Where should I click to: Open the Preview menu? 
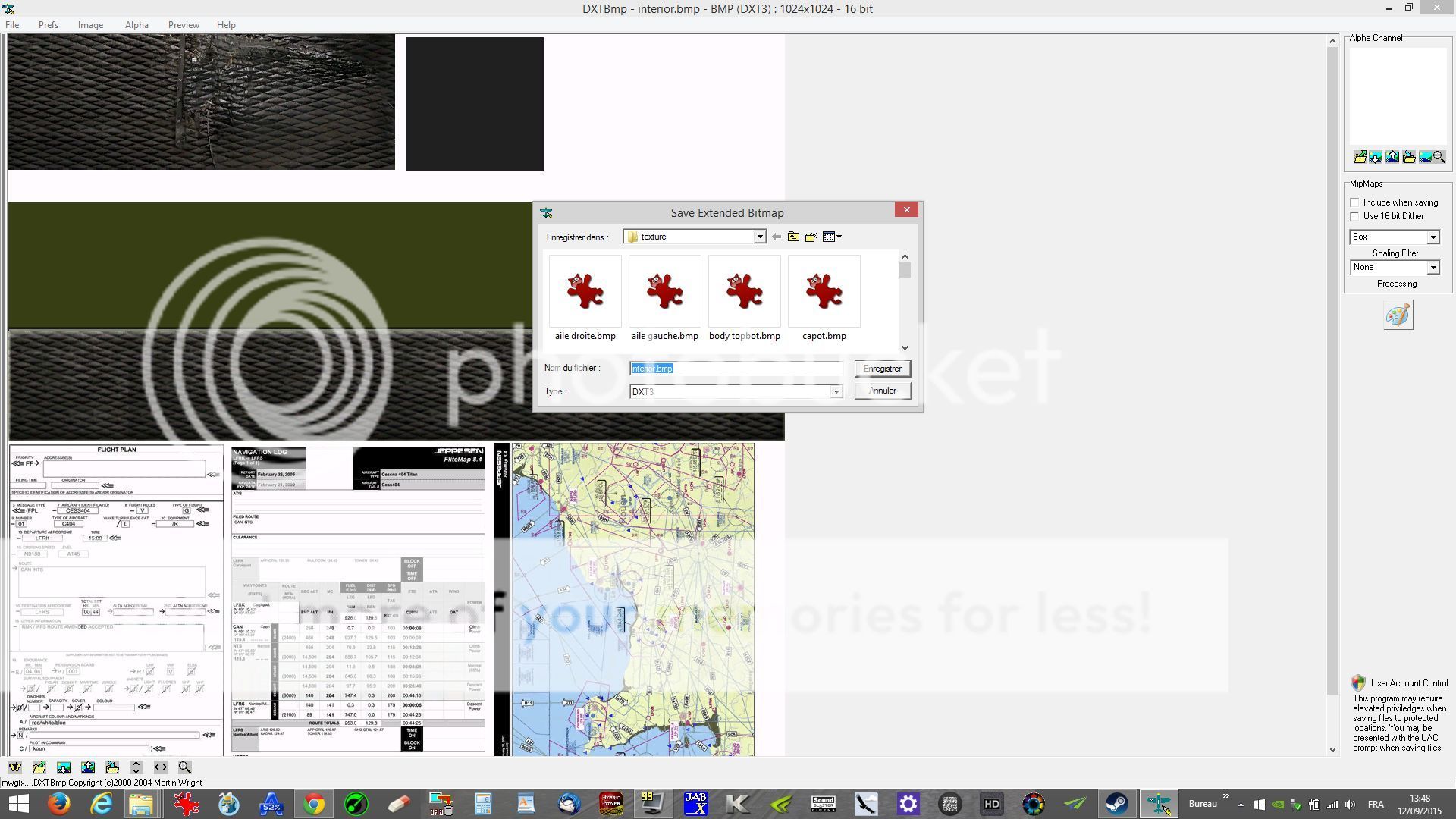[184, 25]
